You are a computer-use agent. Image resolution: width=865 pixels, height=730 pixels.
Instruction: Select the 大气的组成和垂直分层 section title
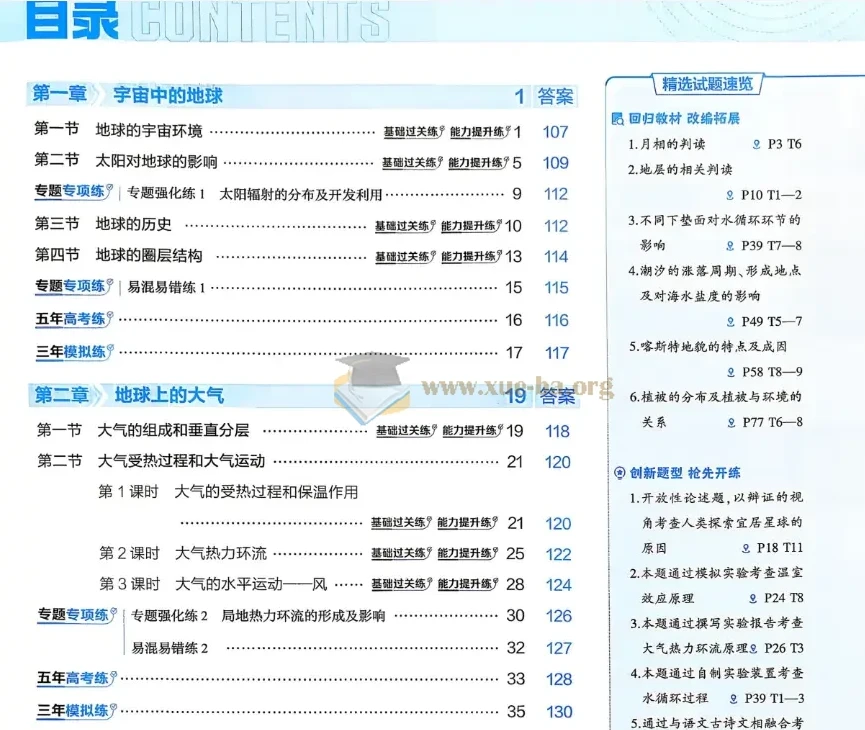pos(173,430)
